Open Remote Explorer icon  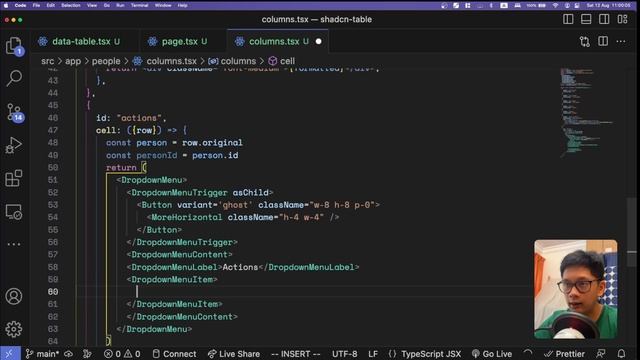[14, 212]
